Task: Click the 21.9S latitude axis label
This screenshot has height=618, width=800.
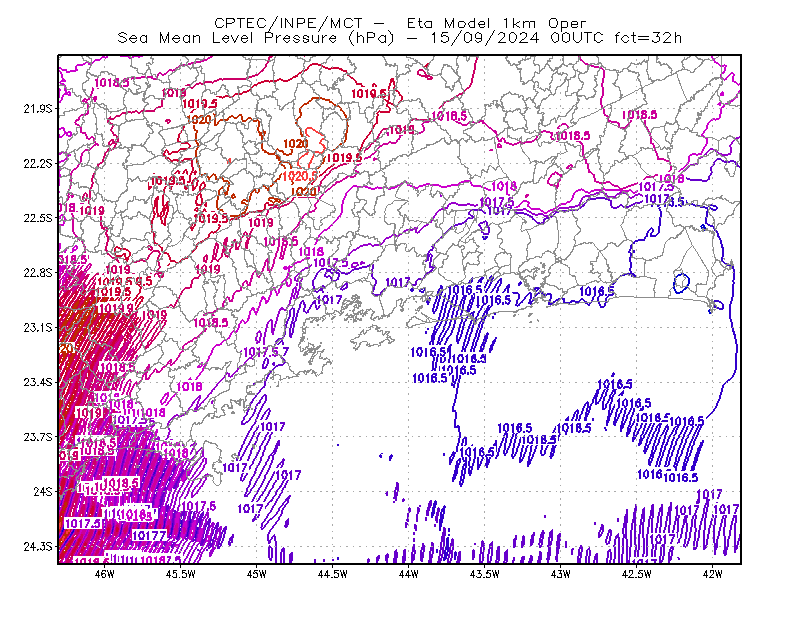Action: [x=38, y=109]
